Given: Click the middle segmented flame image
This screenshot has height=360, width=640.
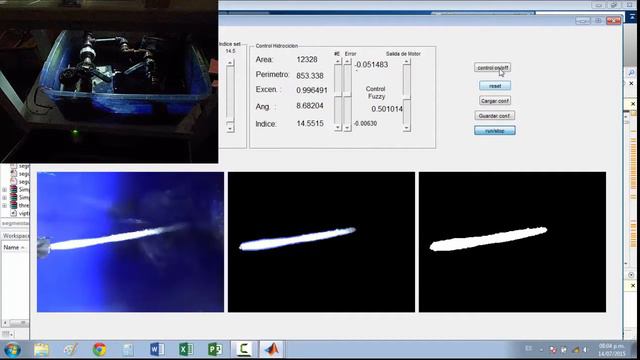Looking at the screenshot, I should pos(321,242).
